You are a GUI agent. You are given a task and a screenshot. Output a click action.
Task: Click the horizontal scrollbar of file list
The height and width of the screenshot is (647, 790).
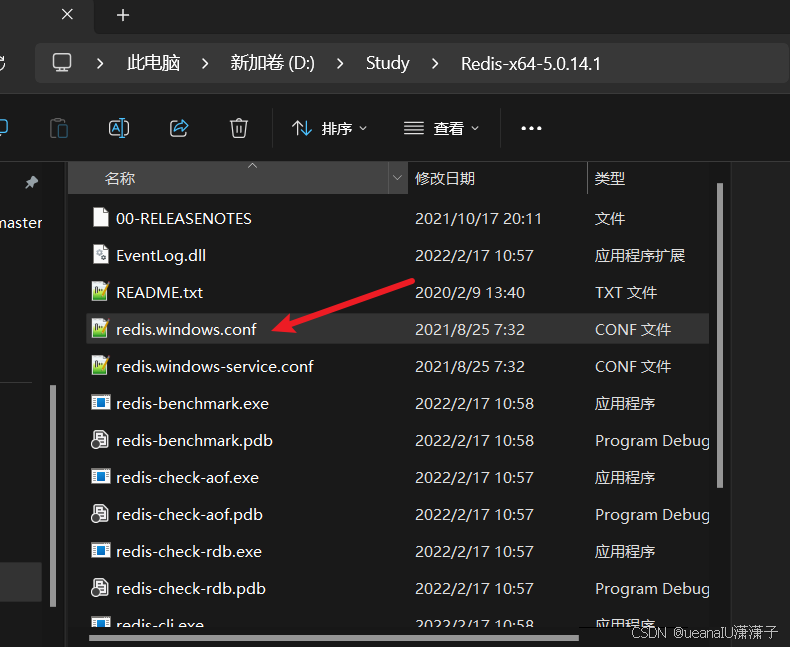pyautogui.click(x=334, y=638)
